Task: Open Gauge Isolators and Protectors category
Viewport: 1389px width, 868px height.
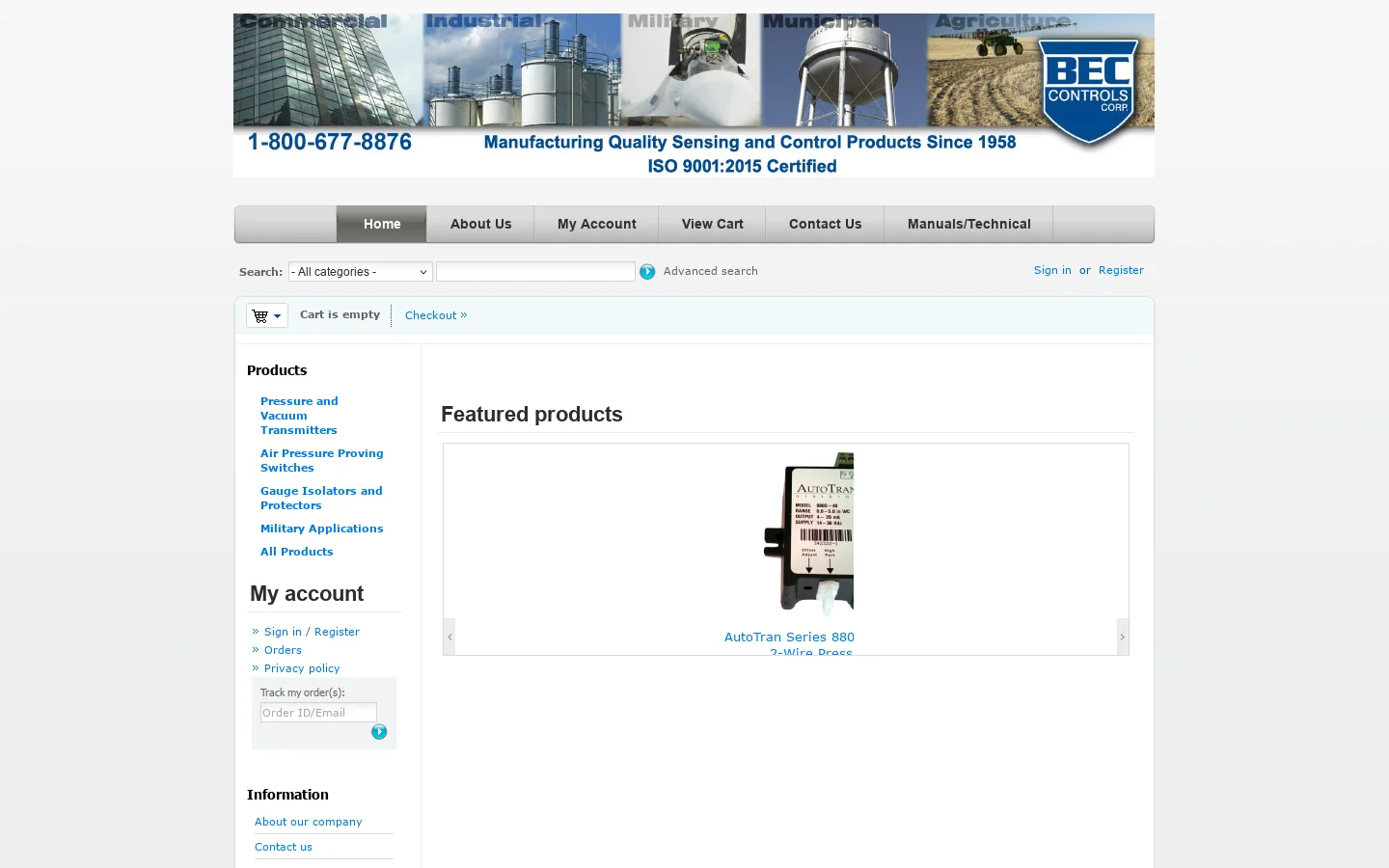Action: pyautogui.click(x=321, y=498)
